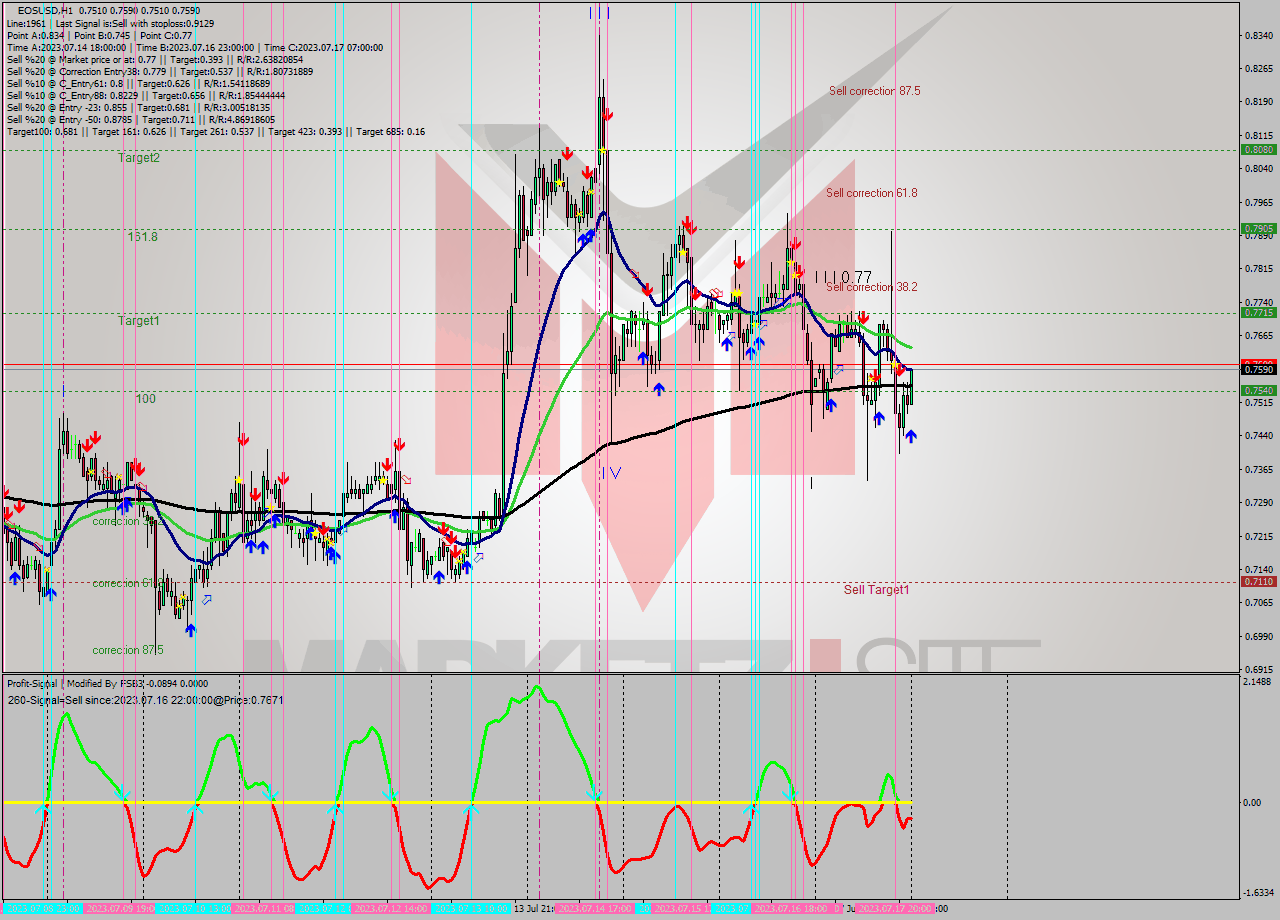This screenshot has height=920, width=1280.
Task: Click the 0.8115 price axis value
Action: (x=1258, y=135)
